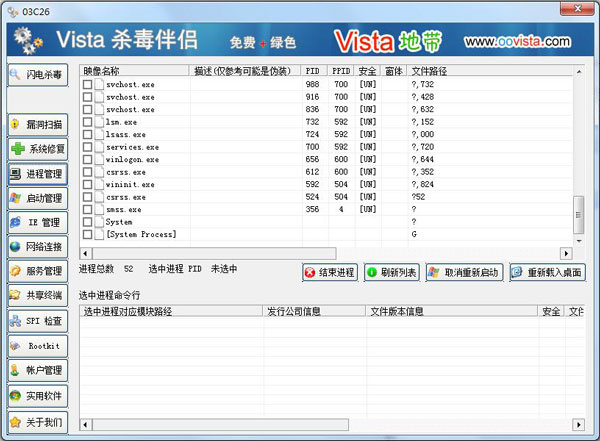Sort by 文件路径 column header

click(490, 71)
